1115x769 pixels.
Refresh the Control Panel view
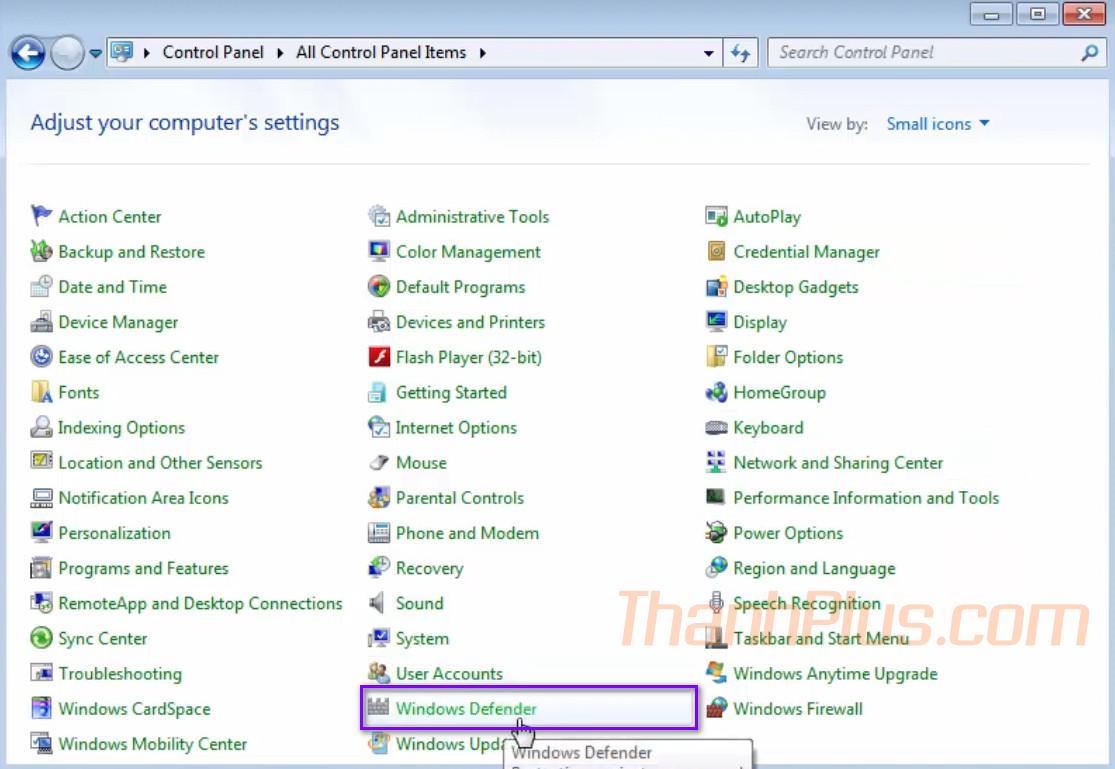click(740, 53)
